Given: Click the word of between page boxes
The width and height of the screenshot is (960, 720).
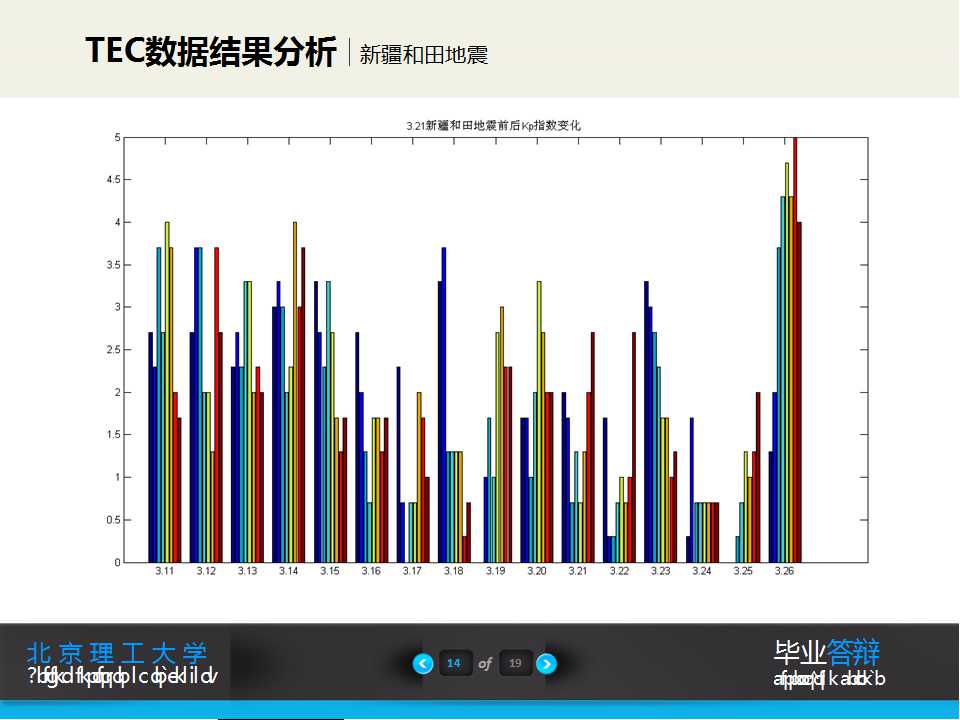Looking at the screenshot, I should pos(485,663).
